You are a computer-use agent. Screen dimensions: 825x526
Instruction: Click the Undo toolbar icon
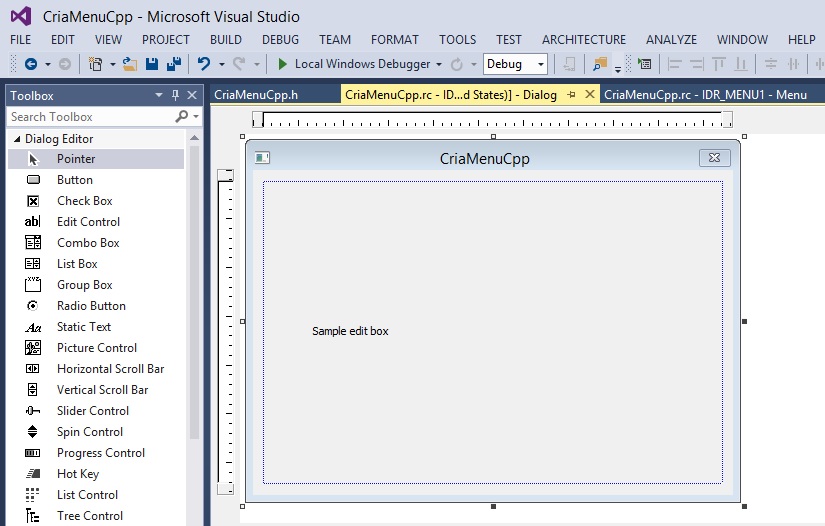pyautogui.click(x=204, y=64)
